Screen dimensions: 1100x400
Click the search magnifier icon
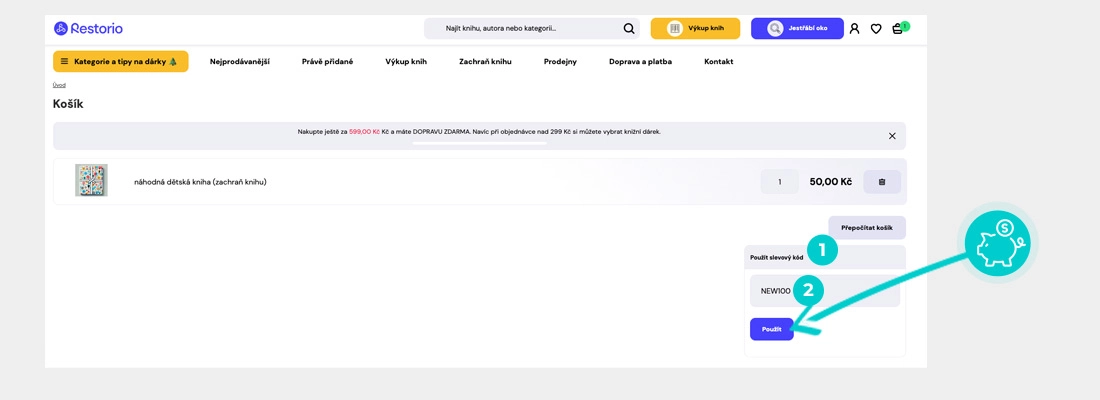[629, 29]
